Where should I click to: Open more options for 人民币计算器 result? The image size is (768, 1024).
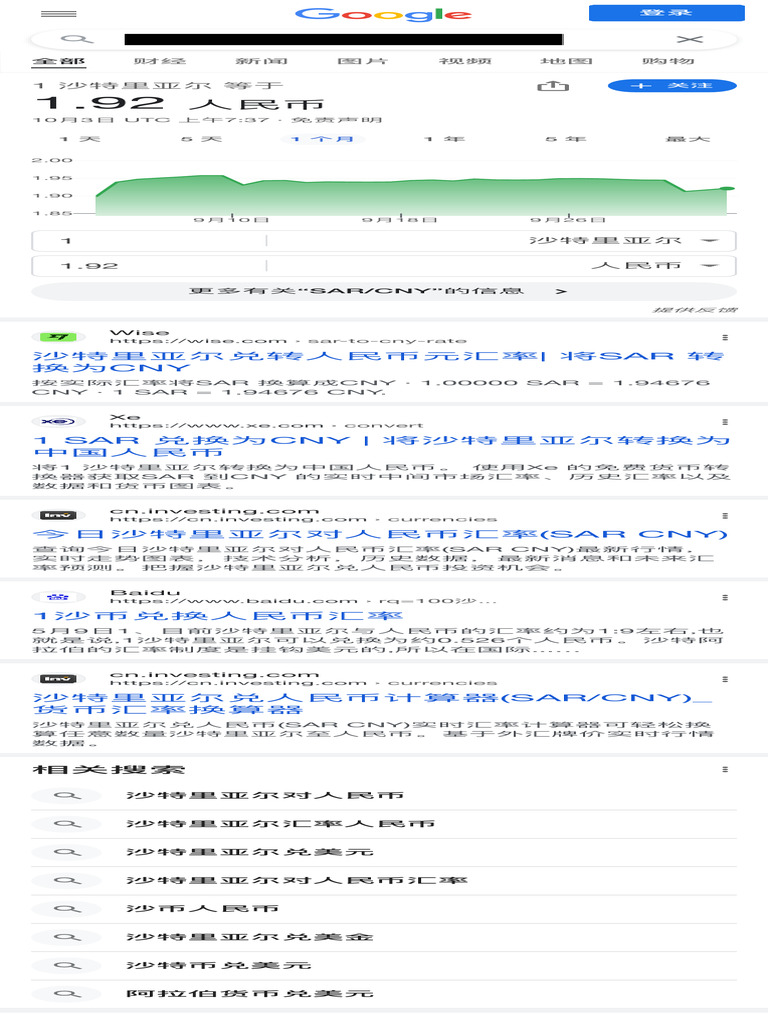point(725,679)
